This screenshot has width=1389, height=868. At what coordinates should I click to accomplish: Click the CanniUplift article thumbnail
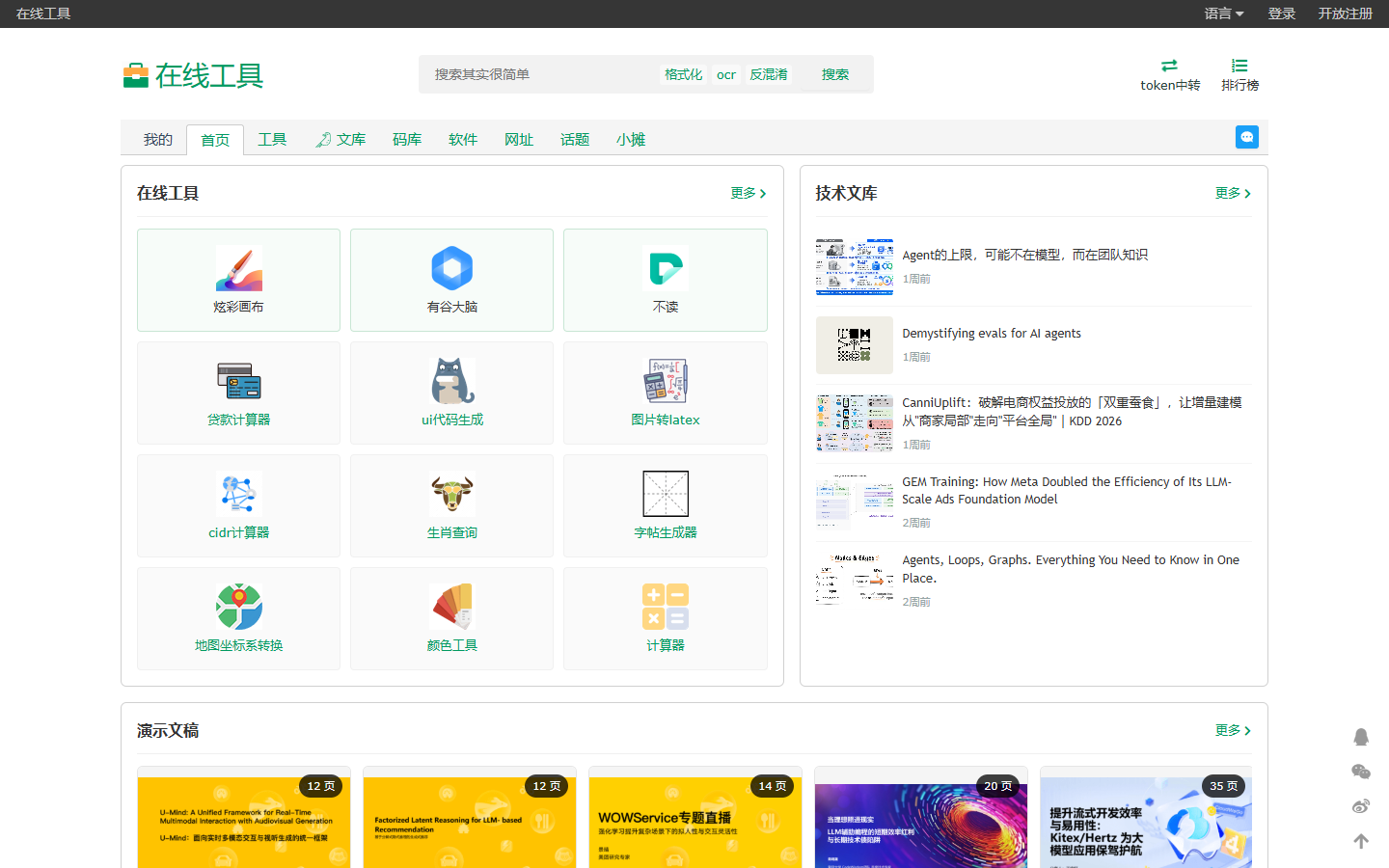coord(855,422)
